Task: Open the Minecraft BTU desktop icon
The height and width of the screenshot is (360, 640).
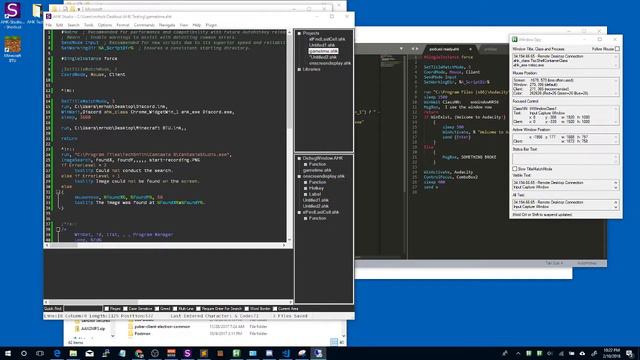Action: coord(12,49)
